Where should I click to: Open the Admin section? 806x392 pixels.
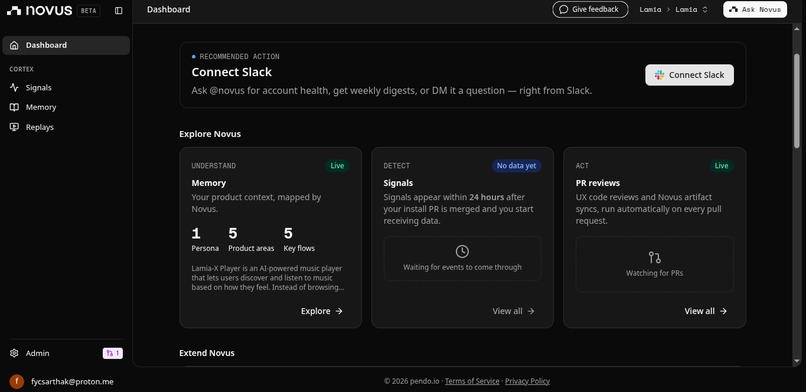tap(38, 353)
